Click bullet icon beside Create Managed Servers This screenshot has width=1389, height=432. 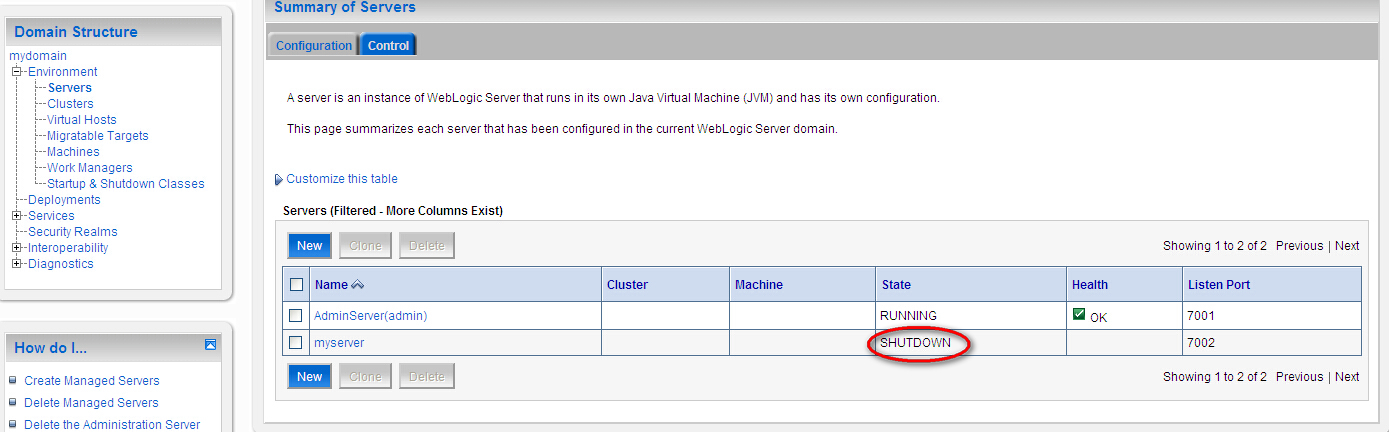[x=13, y=381]
